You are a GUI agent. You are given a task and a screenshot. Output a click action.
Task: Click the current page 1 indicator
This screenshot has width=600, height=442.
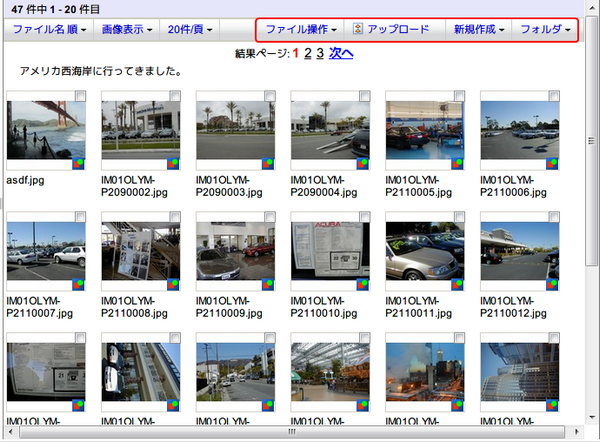[295, 53]
